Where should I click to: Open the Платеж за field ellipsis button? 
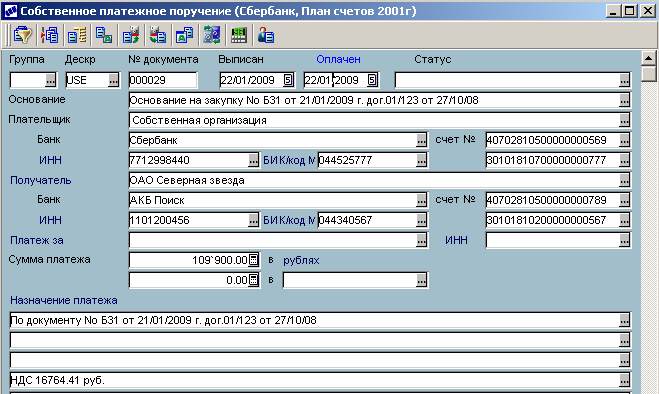pyautogui.click(x=422, y=240)
